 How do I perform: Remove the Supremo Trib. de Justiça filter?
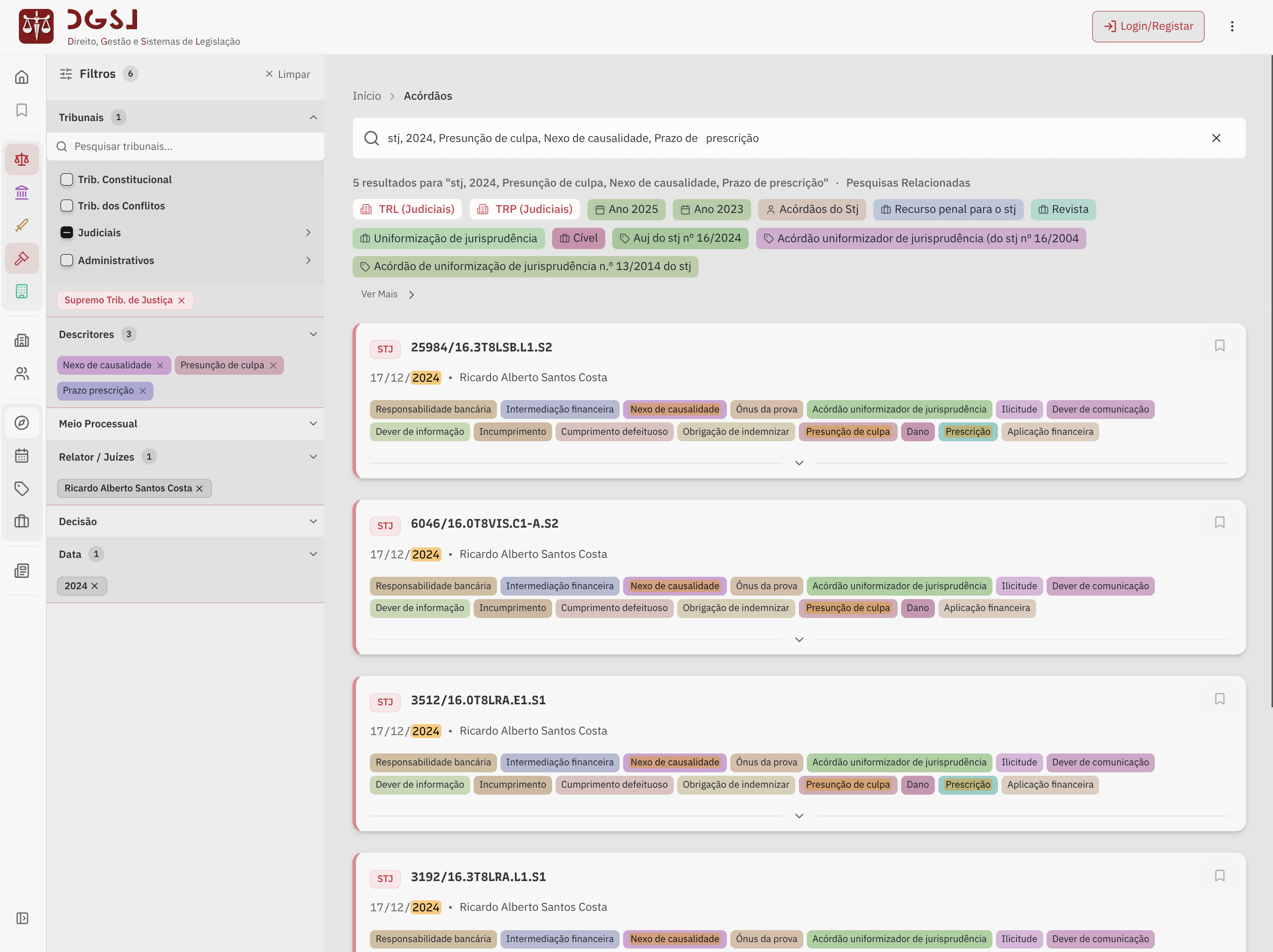pyautogui.click(x=182, y=300)
